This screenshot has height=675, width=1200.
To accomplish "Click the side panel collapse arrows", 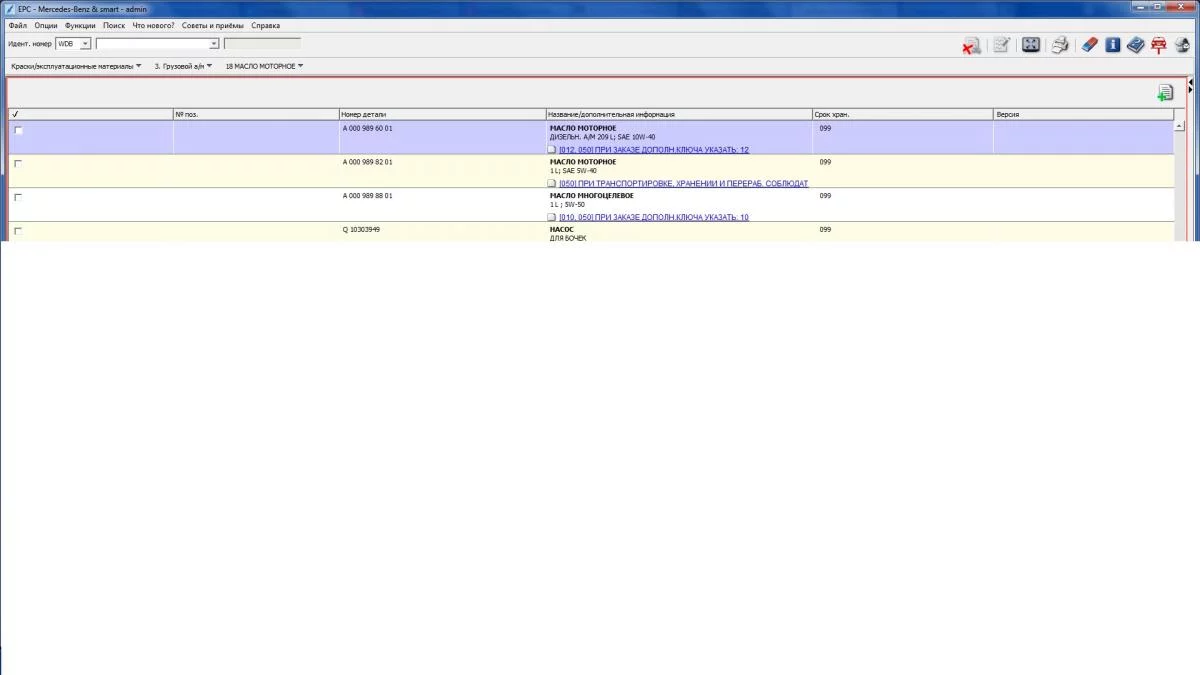I will click(x=1191, y=85).
